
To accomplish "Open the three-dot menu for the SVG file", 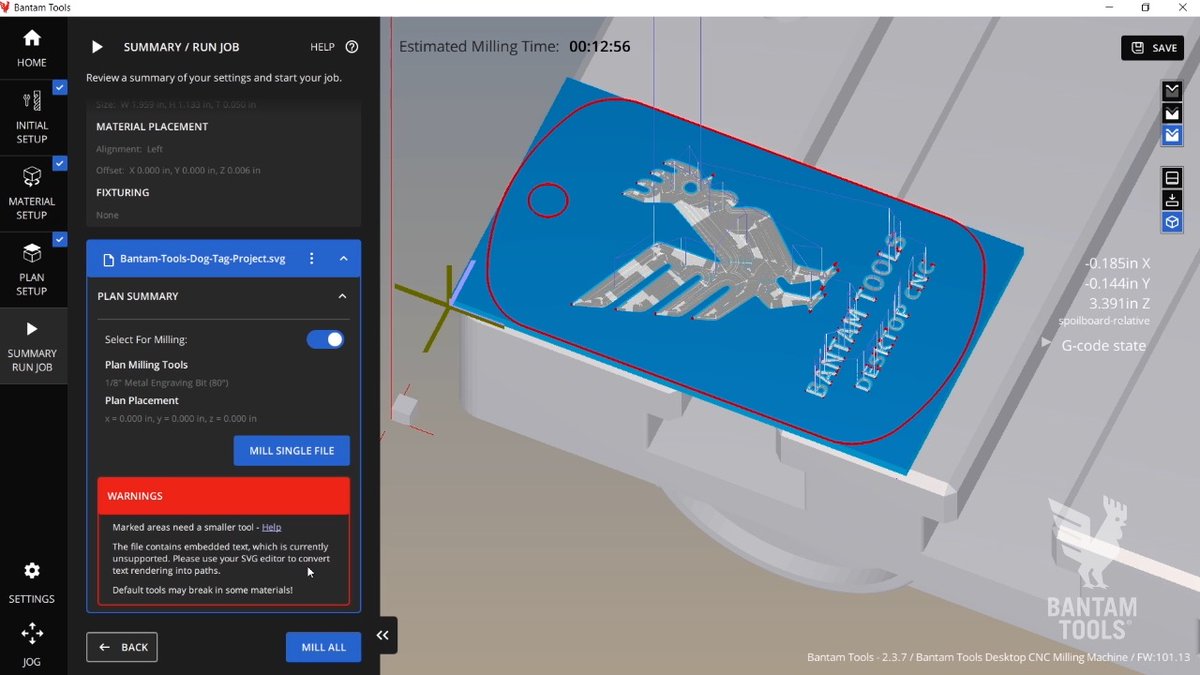I will 312,258.
